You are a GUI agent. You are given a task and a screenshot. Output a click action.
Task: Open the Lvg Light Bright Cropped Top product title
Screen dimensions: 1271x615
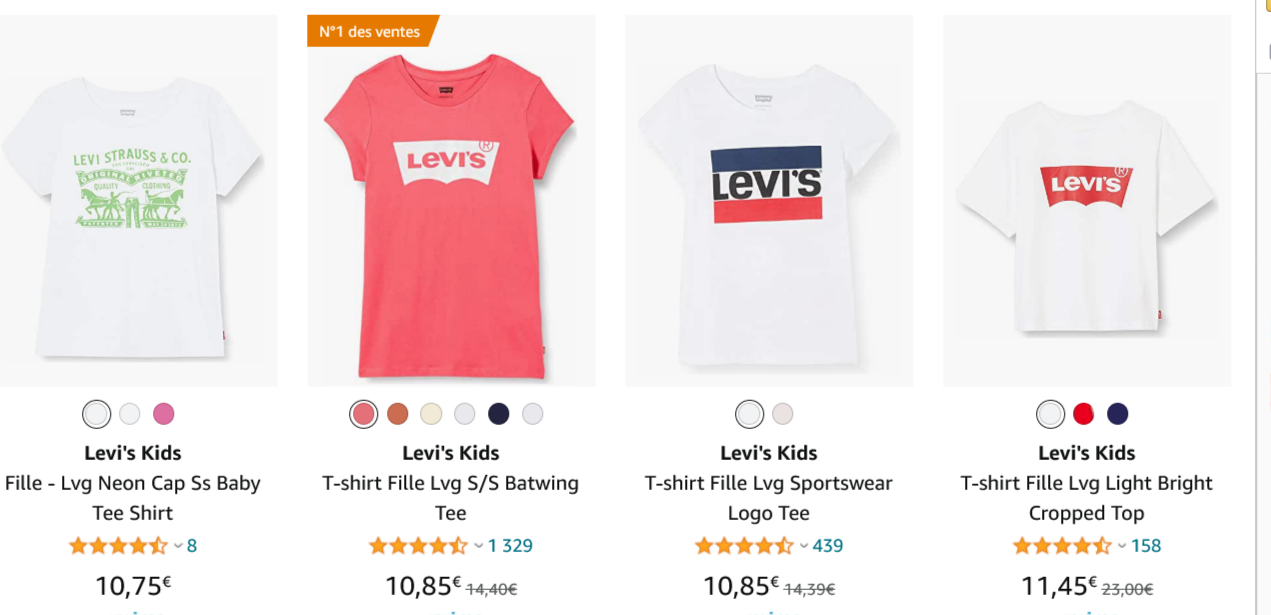point(1087,497)
